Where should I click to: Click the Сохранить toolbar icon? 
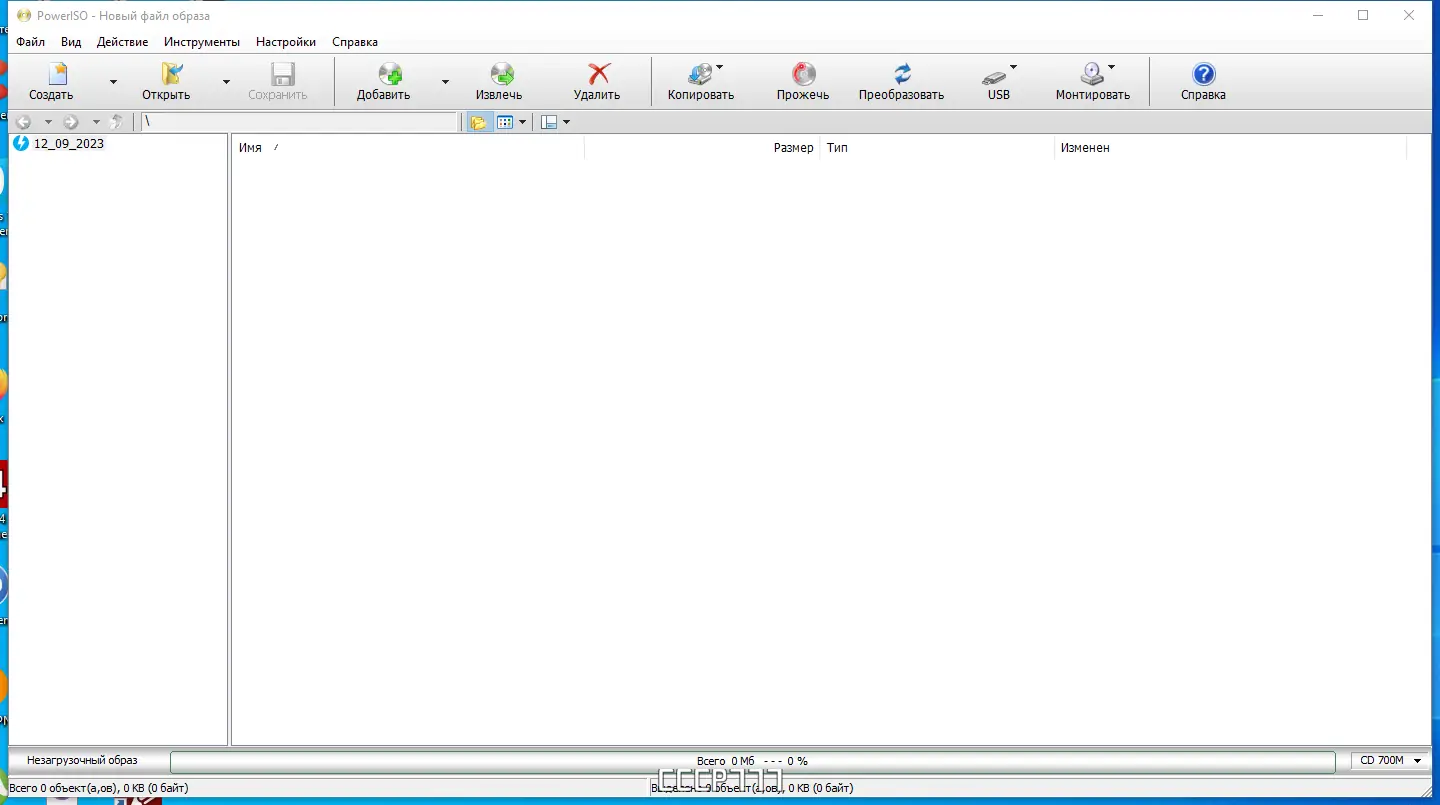[x=283, y=74]
